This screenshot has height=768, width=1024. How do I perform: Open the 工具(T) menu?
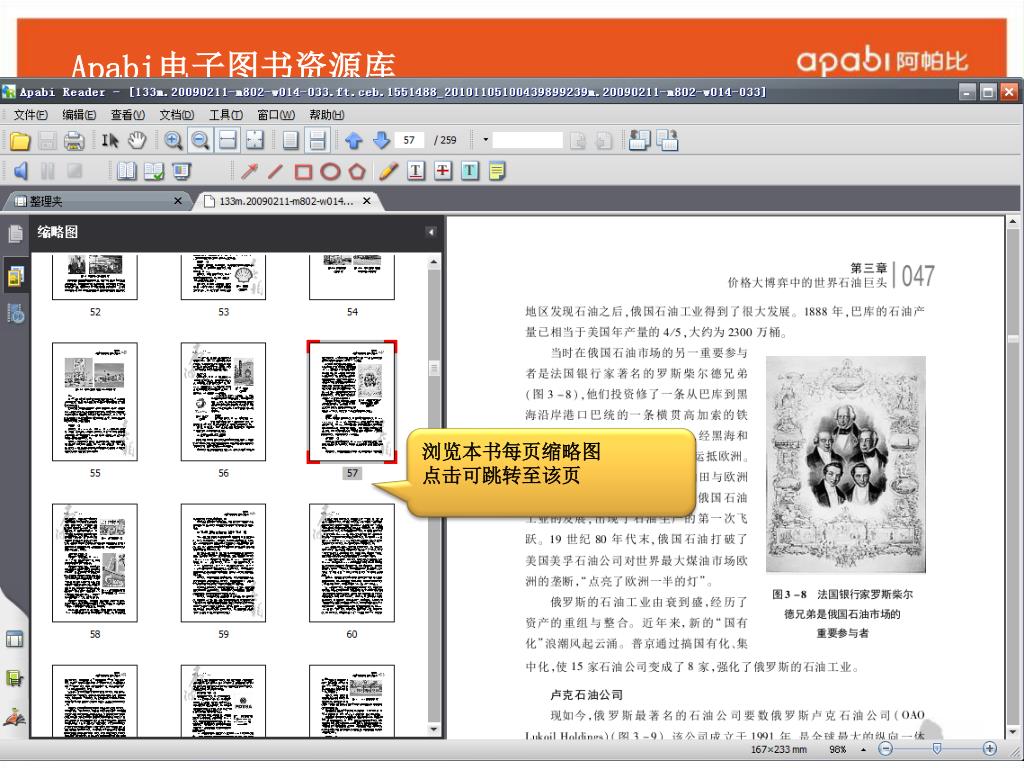click(225, 115)
